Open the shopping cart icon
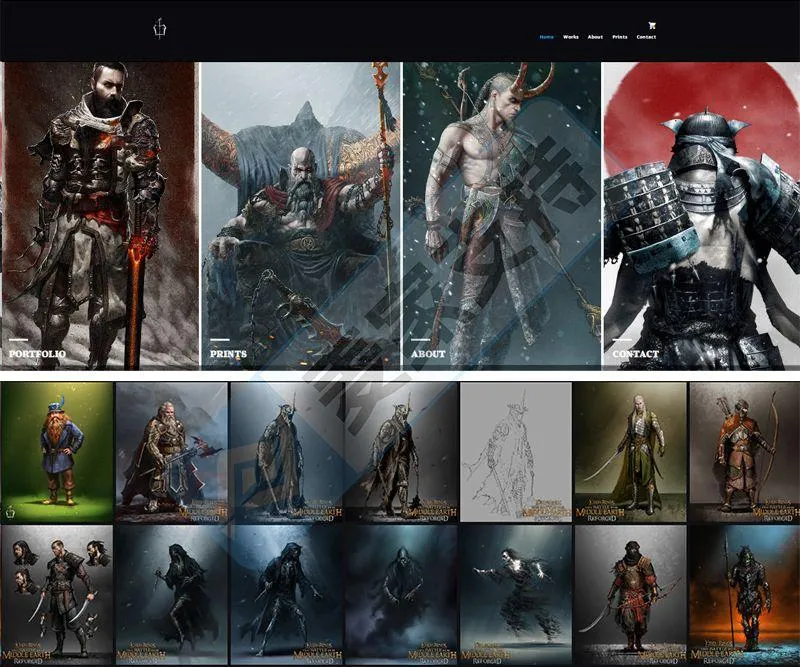The image size is (800, 667). pos(652,25)
